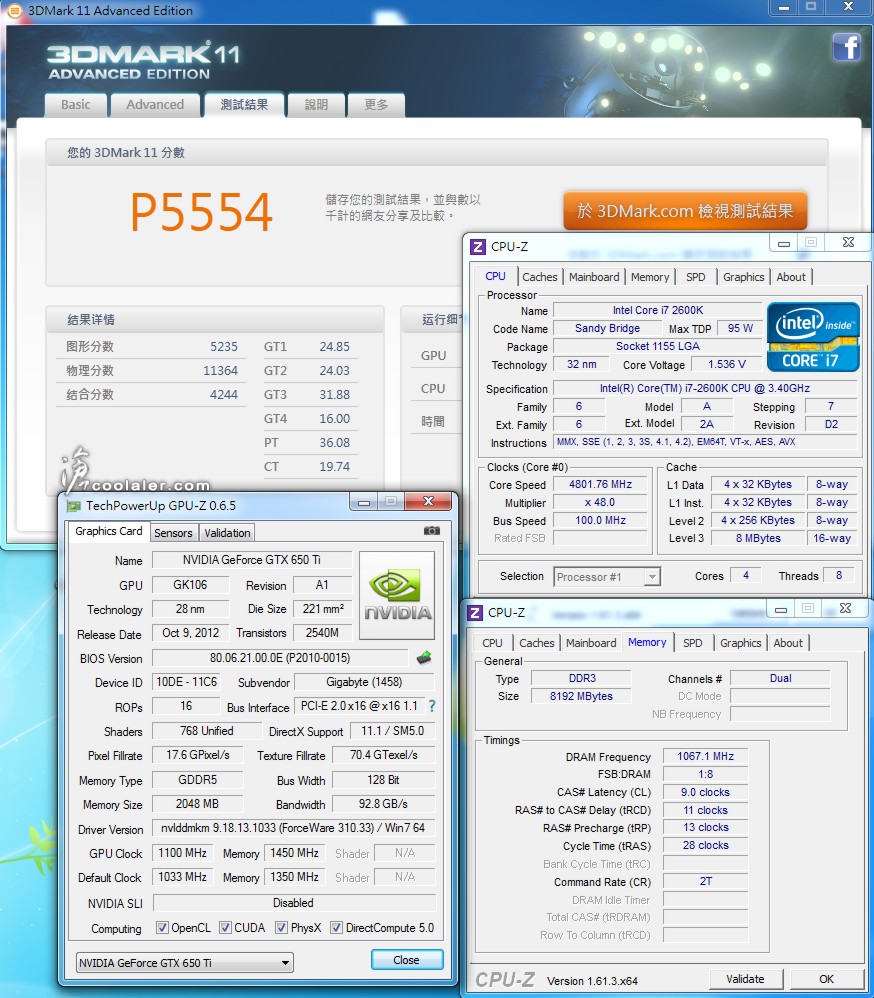Click the lower CPU-Z window's Z icon

pyautogui.click(x=475, y=612)
